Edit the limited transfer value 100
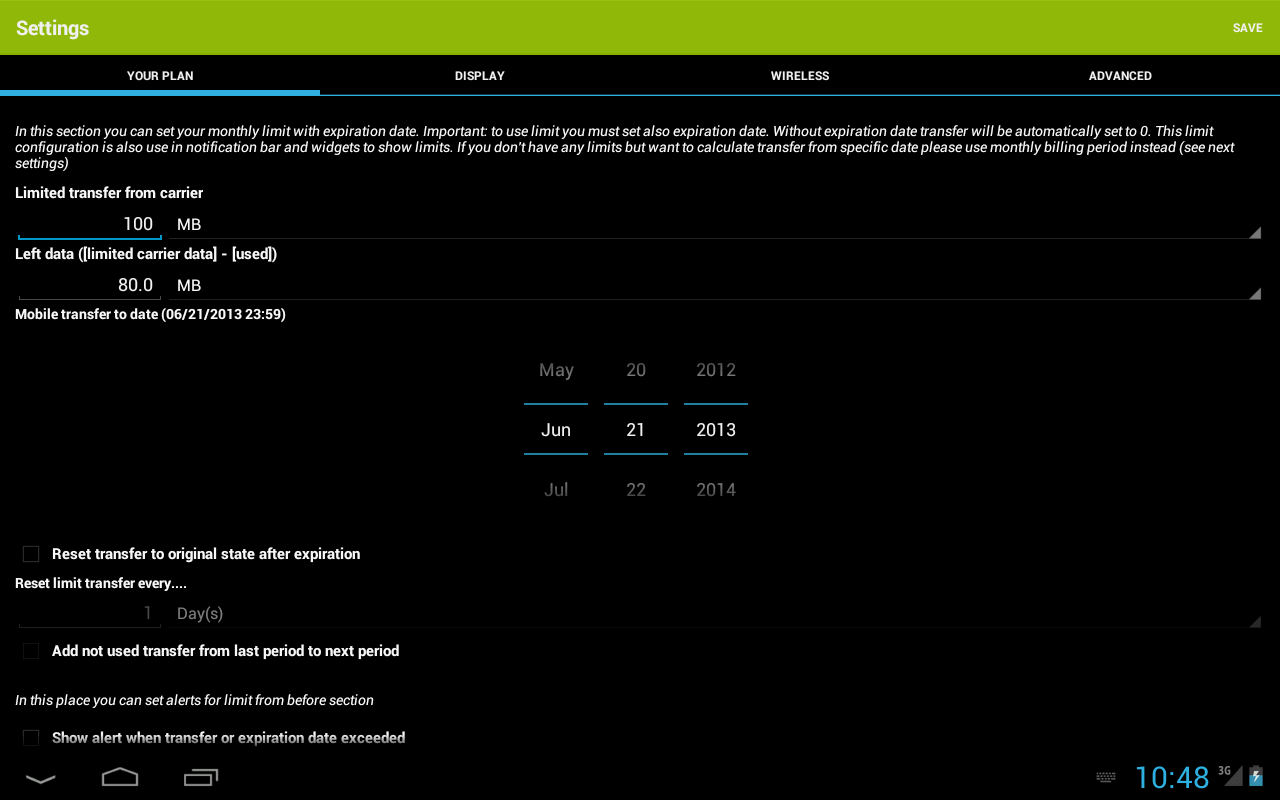The height and width of the screenshot is (800, 1280). pos(90,224)
